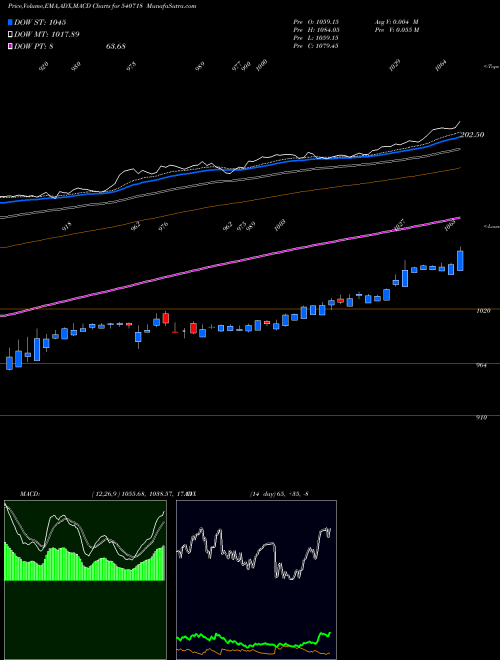
Task: Open the MACD histogram panel
Action: click(x=85, y=580)
